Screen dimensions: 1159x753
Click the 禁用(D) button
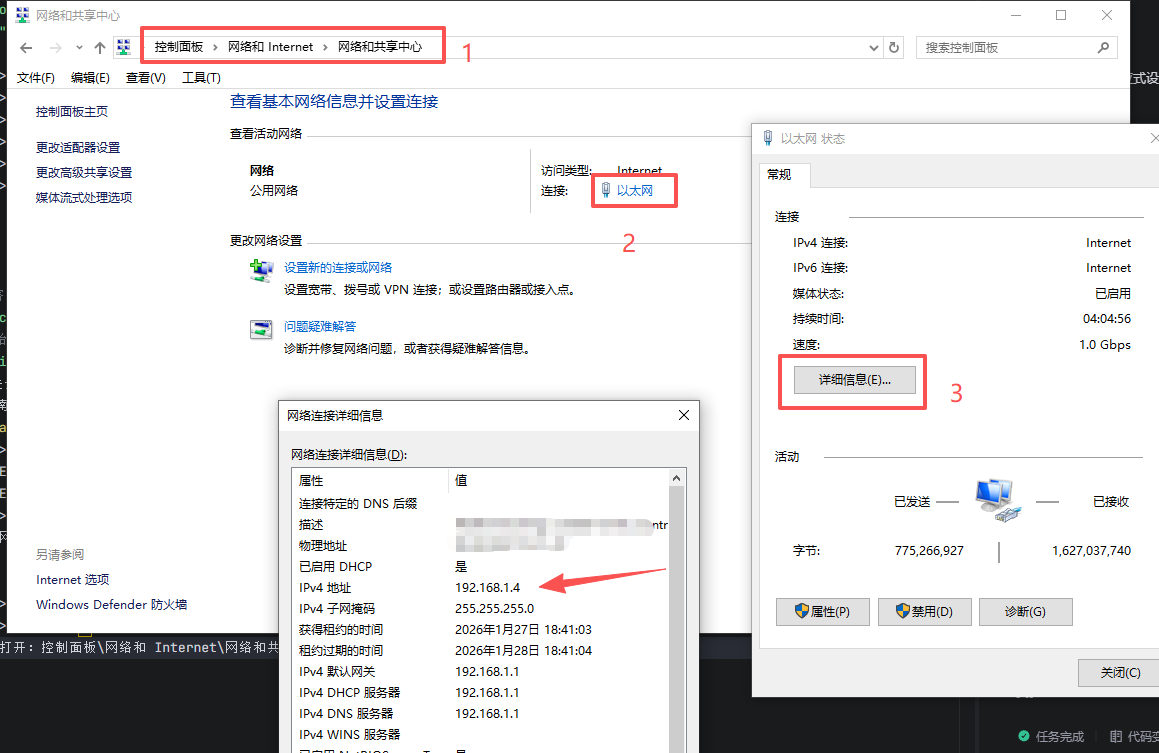point(924,612)
